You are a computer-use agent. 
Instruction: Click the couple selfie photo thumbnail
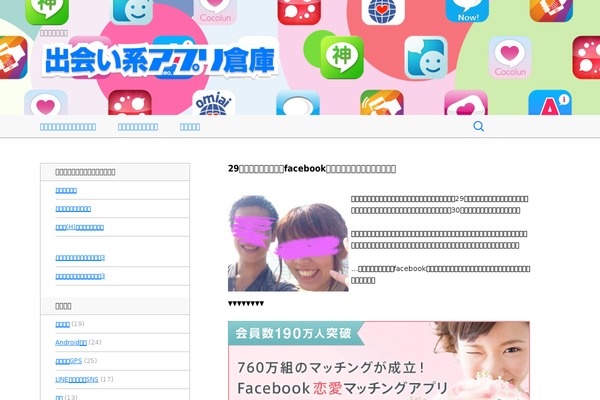(x=288, y=243)
